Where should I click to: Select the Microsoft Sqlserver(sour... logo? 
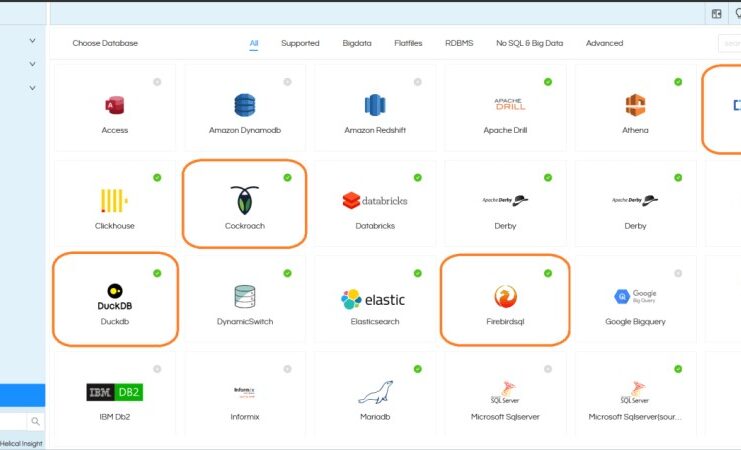pos(635,393)
